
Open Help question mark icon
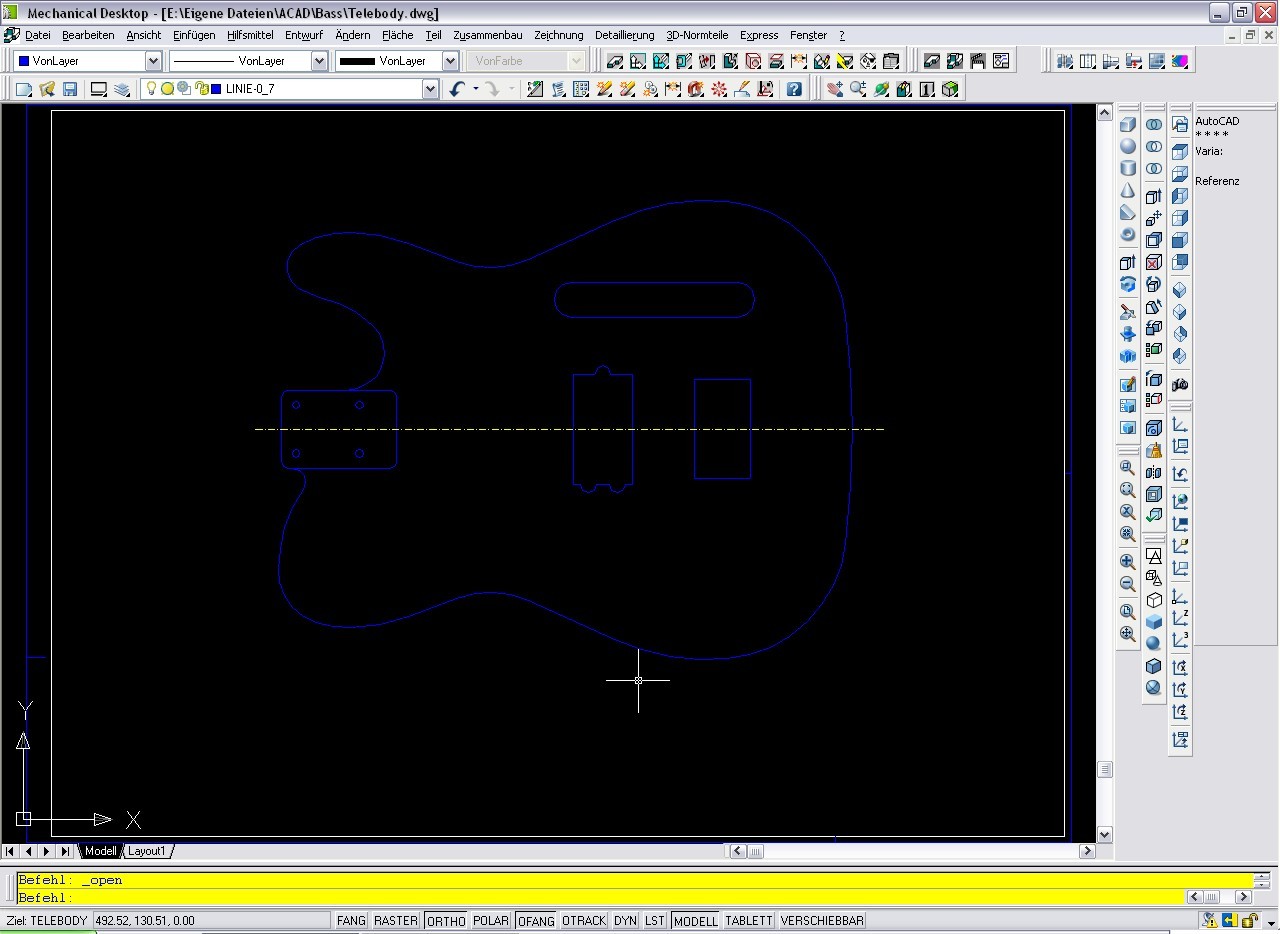point(794,89)
